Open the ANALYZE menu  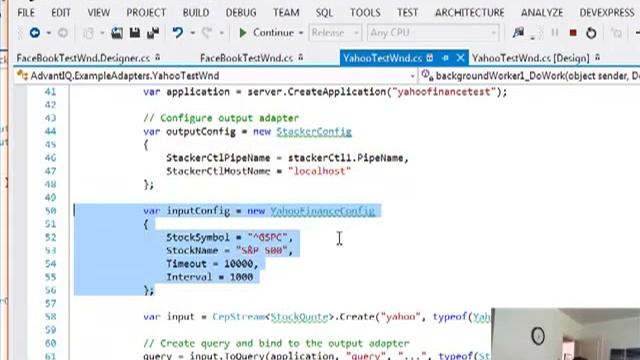(542, 13)
